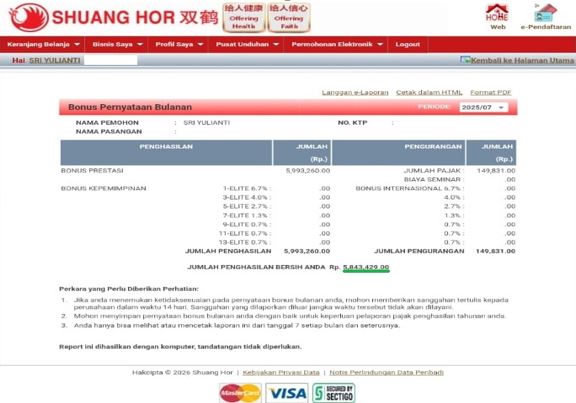Click the VISA payment logo

pyautogui.click(x=287, y=393)
